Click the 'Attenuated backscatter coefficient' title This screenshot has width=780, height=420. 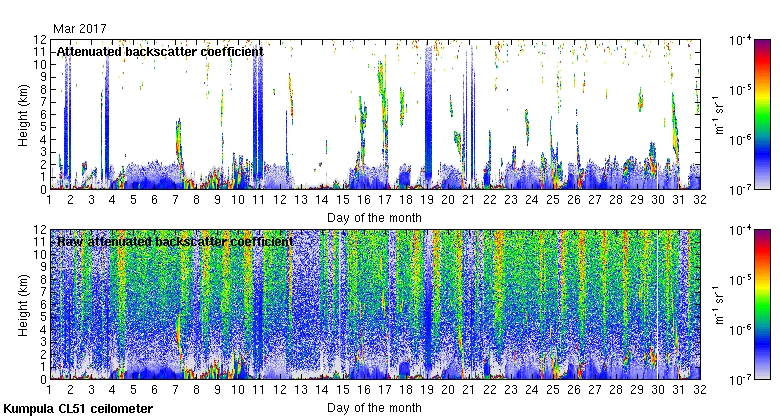[x=160, y=52]
